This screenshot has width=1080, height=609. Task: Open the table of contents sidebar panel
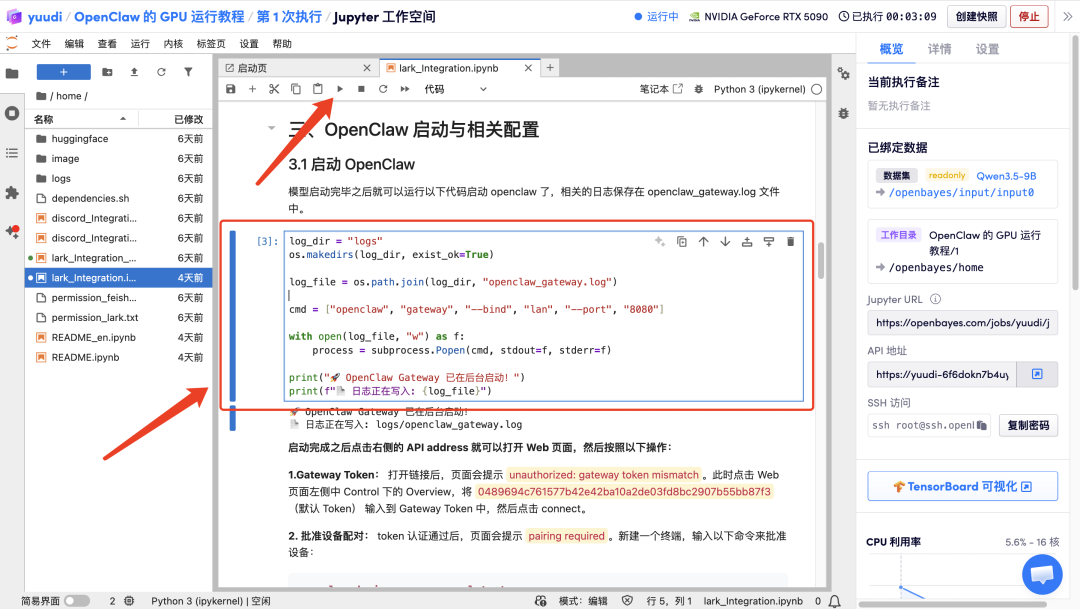tap(12, 153)
